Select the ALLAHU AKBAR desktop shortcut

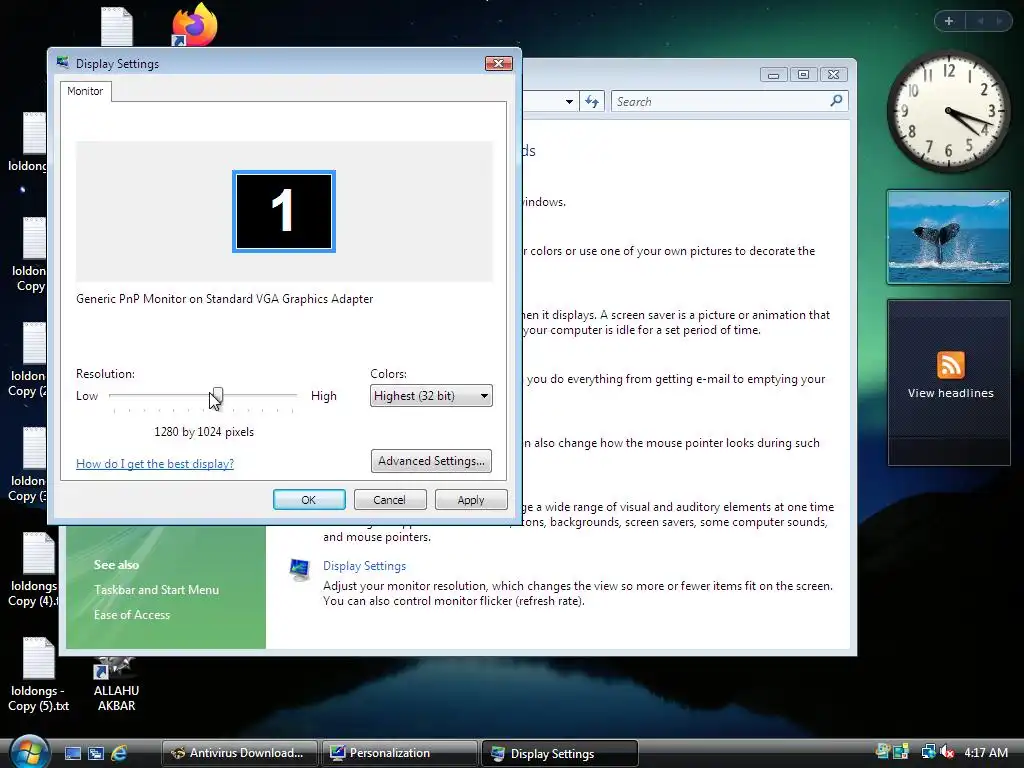pos(116,684)
